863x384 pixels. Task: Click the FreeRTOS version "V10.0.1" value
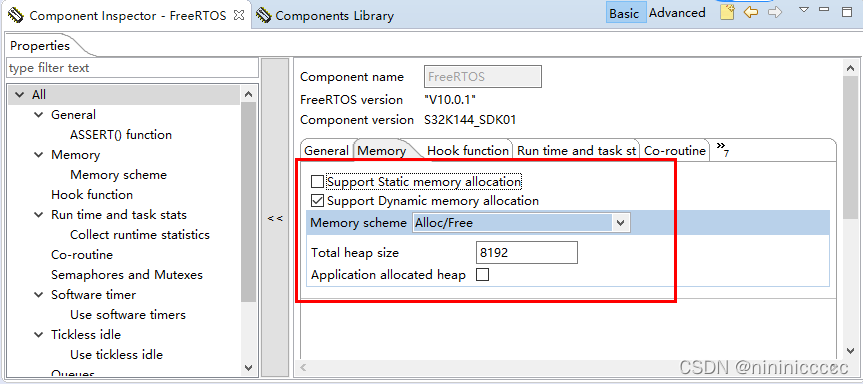tap(450, 100)
